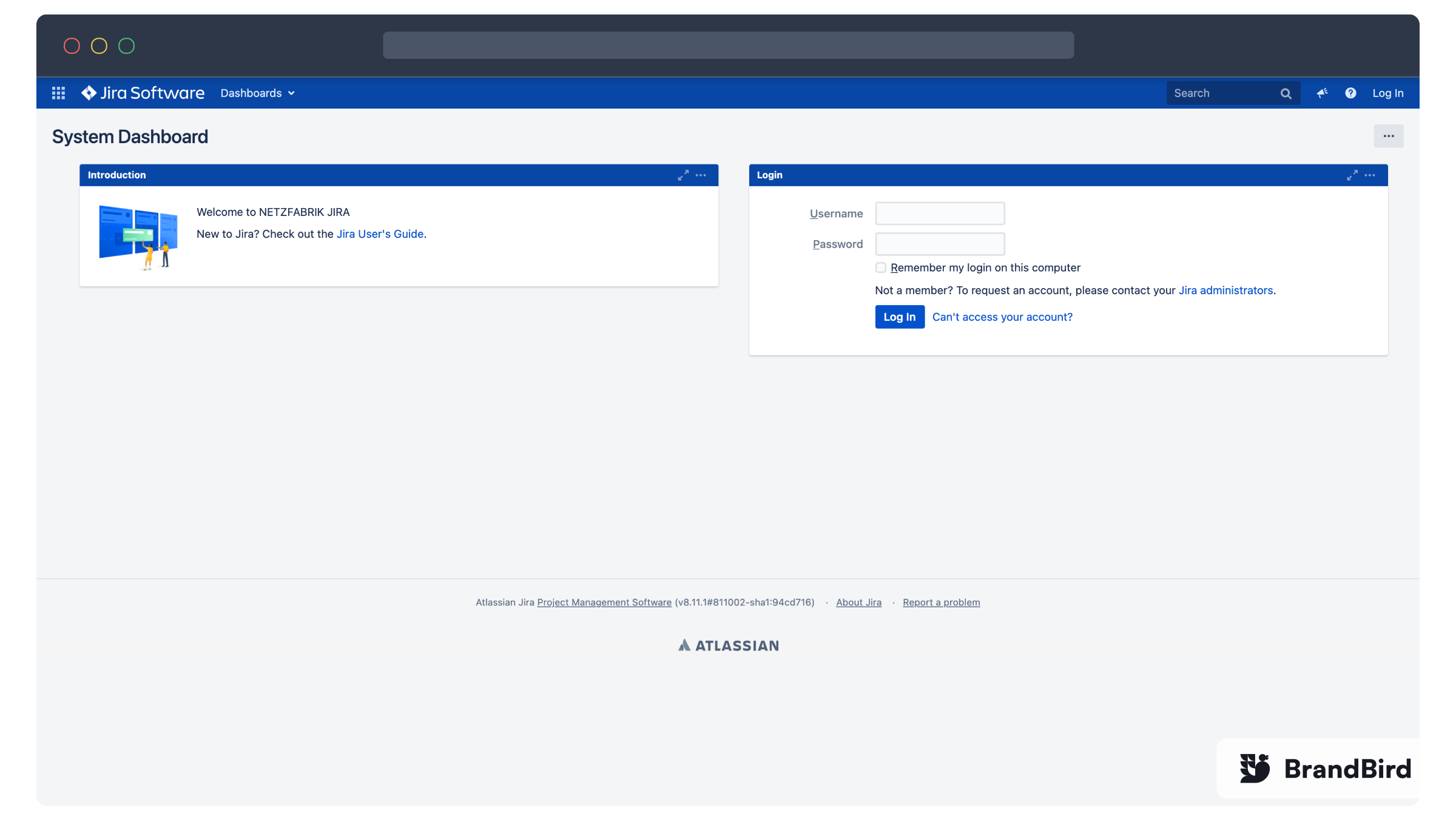Viewport: 1456px width, 819px height.
Task: Open the feedback megaphone icon
Action: click(x=1323, y=93)
